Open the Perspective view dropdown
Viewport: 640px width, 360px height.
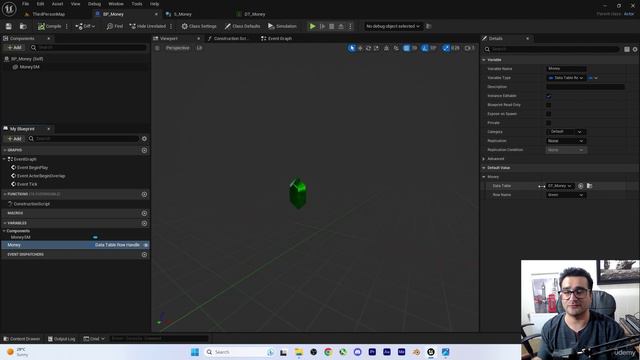click(x=178, y=48)
